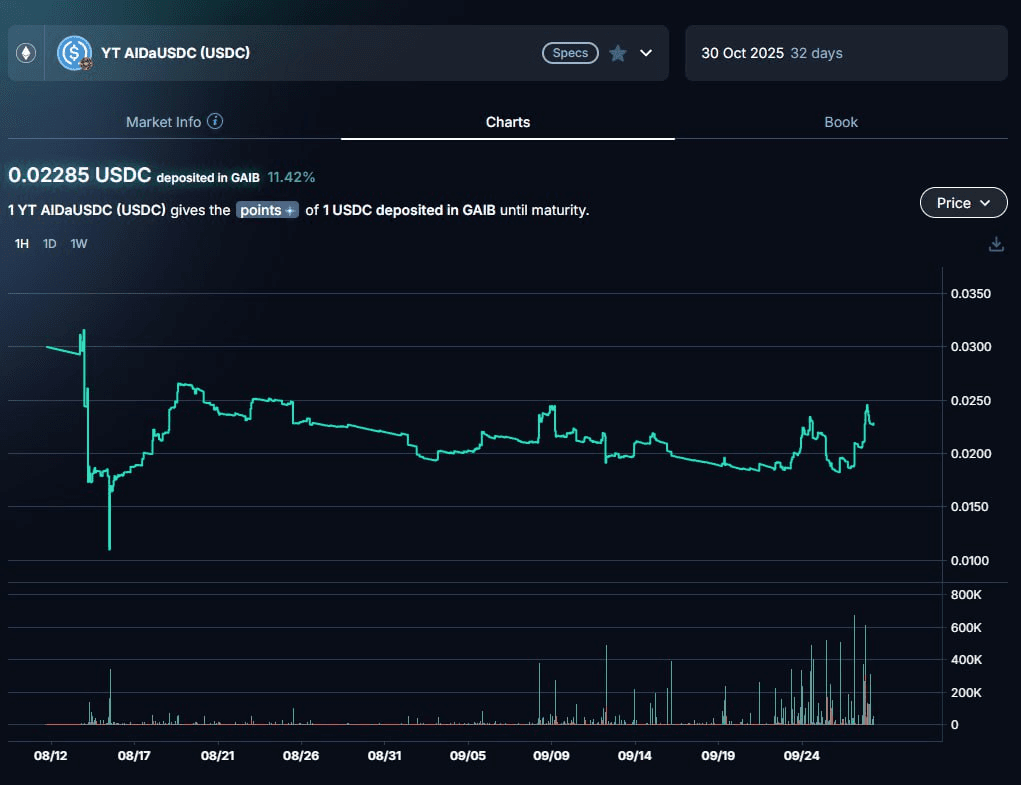Click the 30 Oct 2025 maturity date
Image resolution: width=1021 pixels, height=785 pixels.
tap(742, 53)
